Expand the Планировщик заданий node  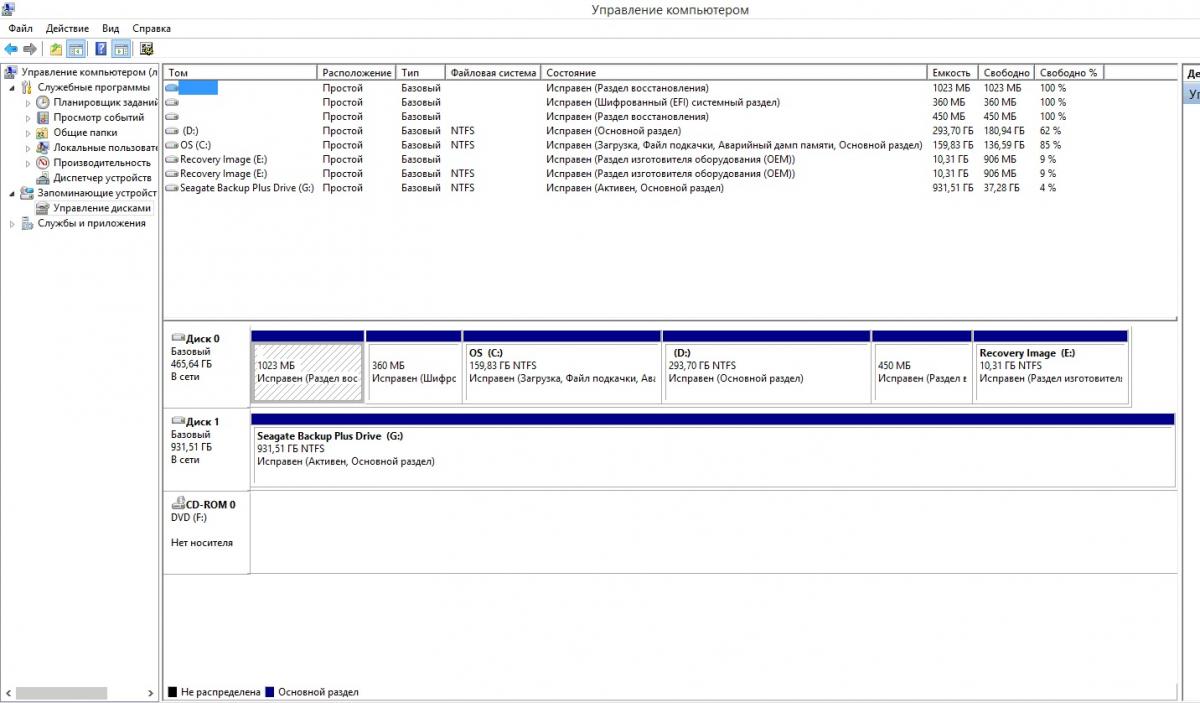29,103
